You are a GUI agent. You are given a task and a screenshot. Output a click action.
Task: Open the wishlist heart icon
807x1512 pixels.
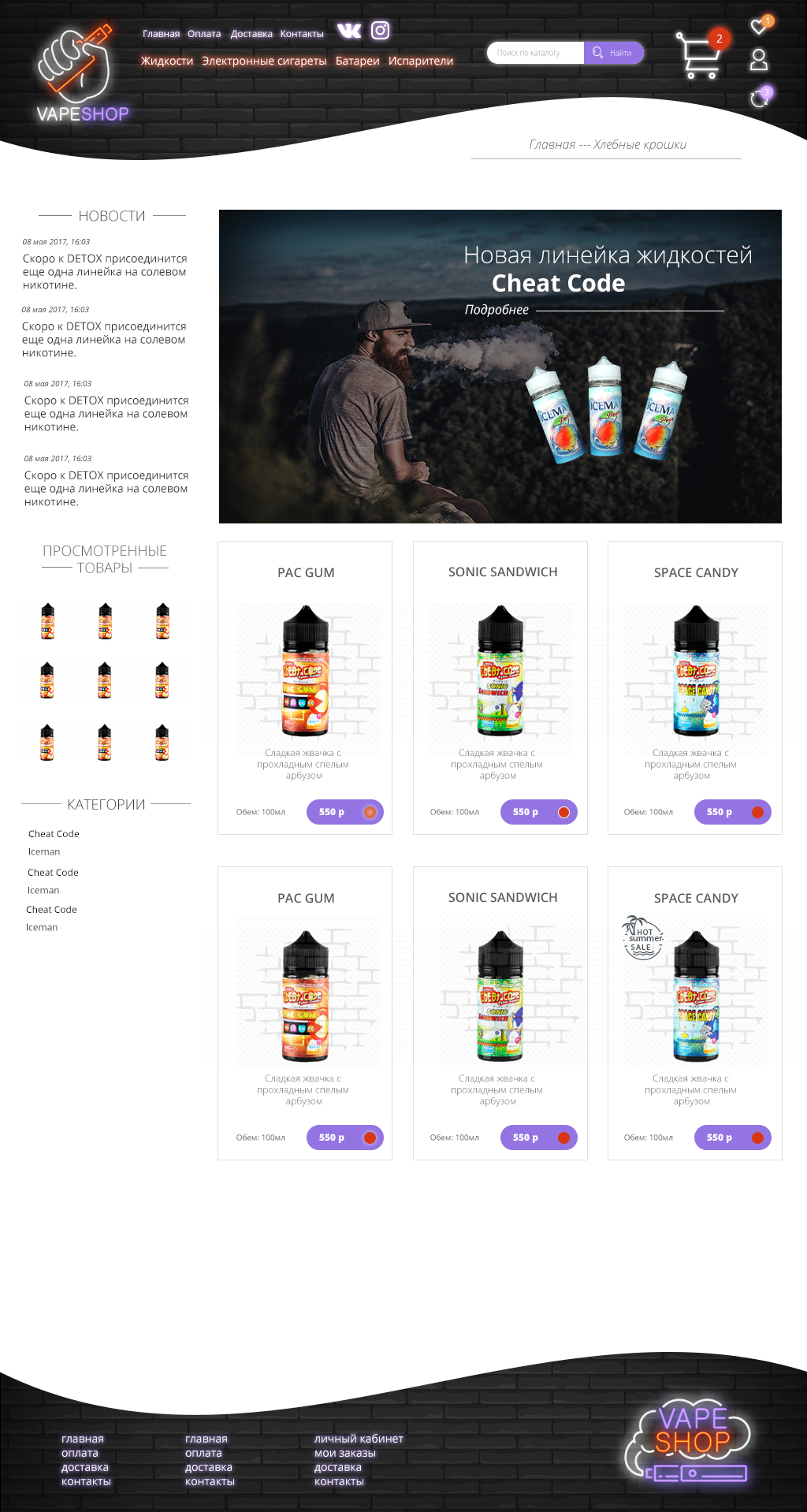coord(758,27)
